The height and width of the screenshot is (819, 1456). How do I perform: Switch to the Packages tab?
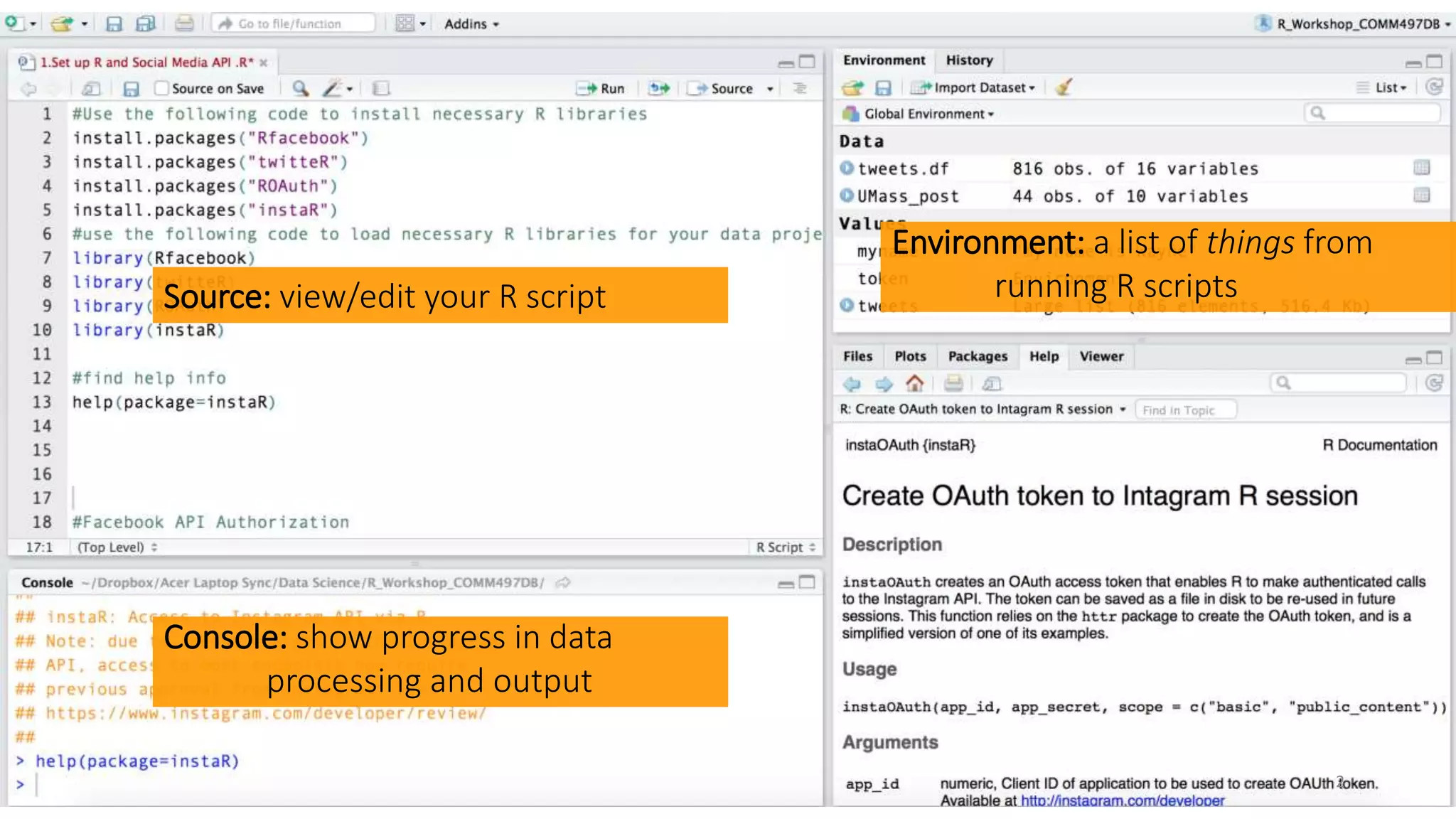point(978,357)
